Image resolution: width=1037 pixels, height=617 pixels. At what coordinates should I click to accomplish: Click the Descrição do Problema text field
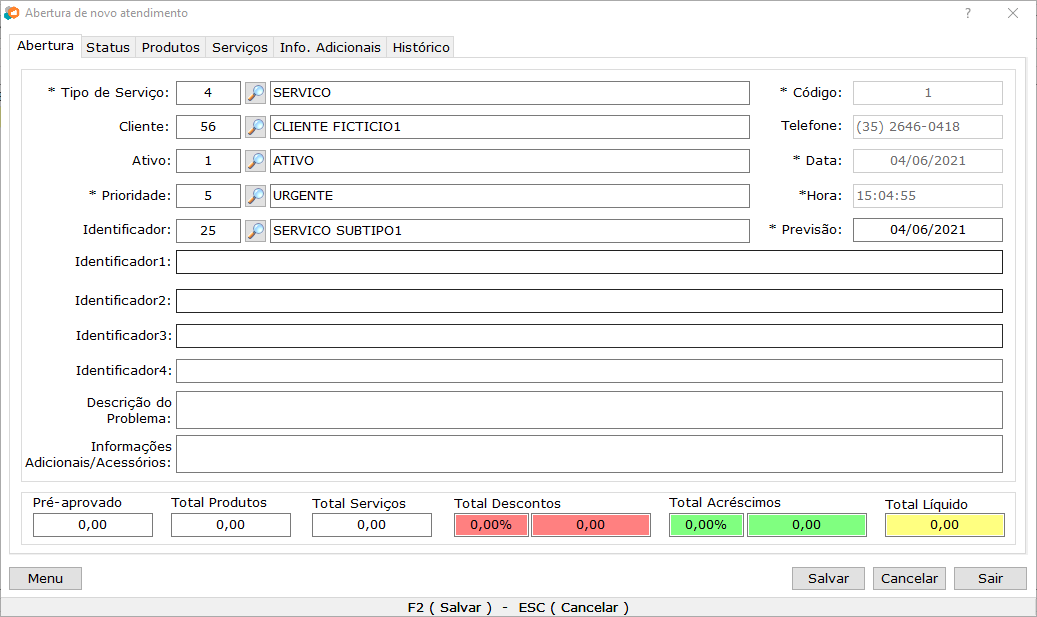click(589, 410)
